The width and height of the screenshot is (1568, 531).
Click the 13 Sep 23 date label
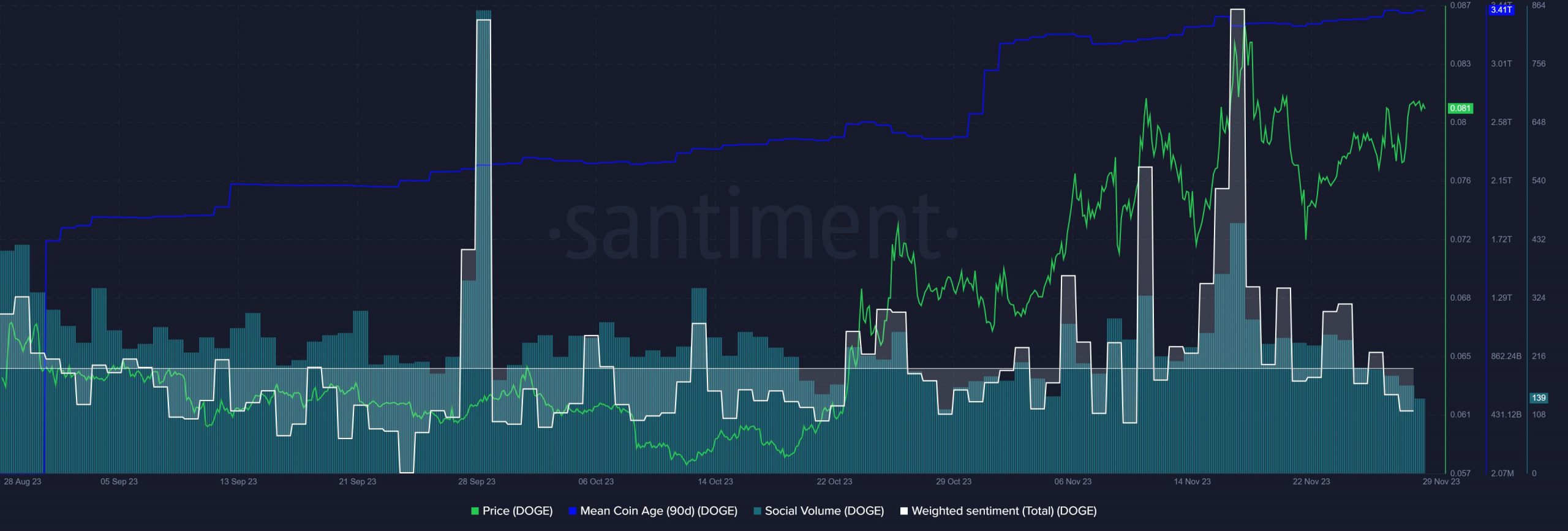pyautogui.click(x=238, y=481)
